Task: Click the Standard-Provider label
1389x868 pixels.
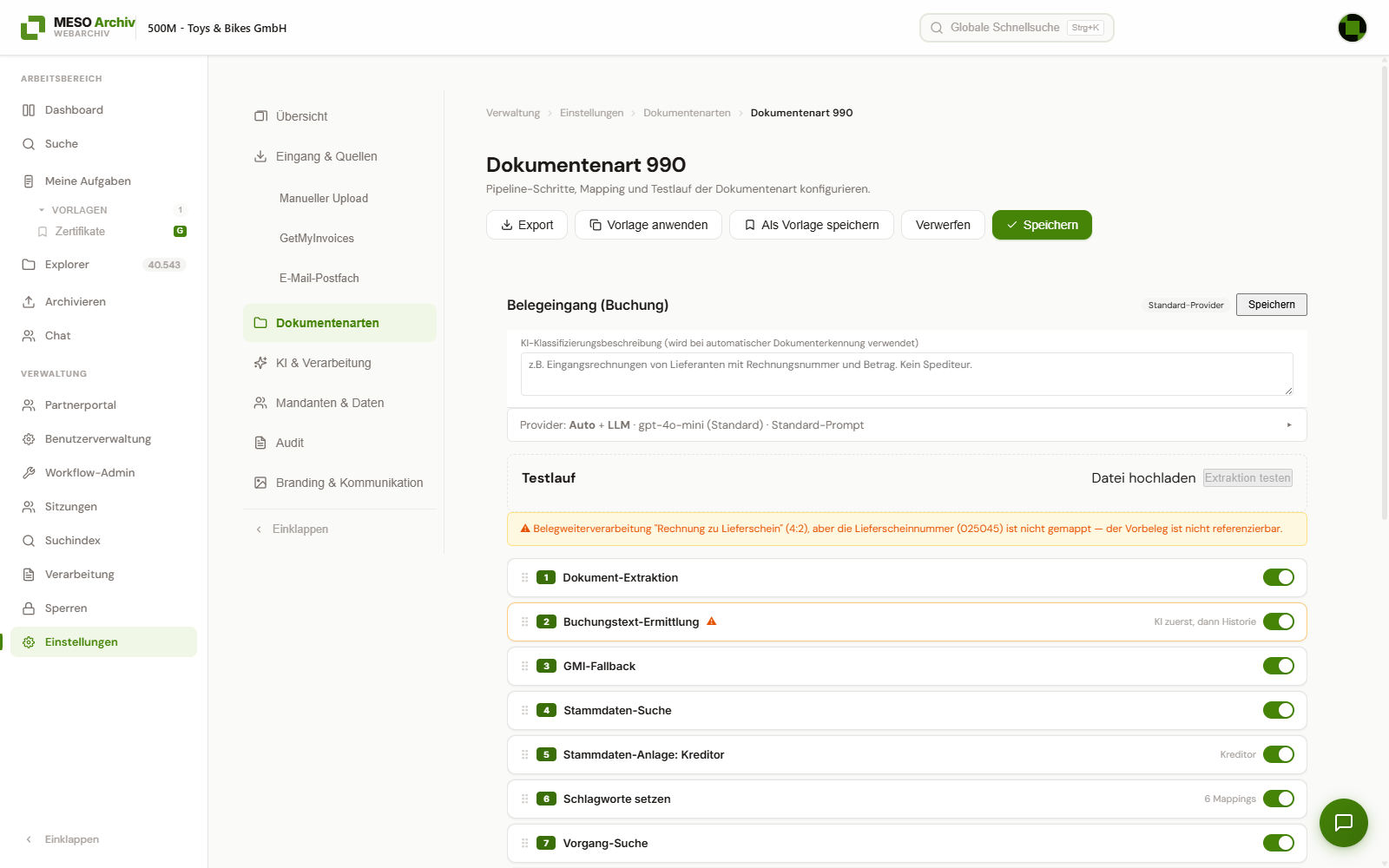Action: pyautogui.click(x=1186, y=306)
